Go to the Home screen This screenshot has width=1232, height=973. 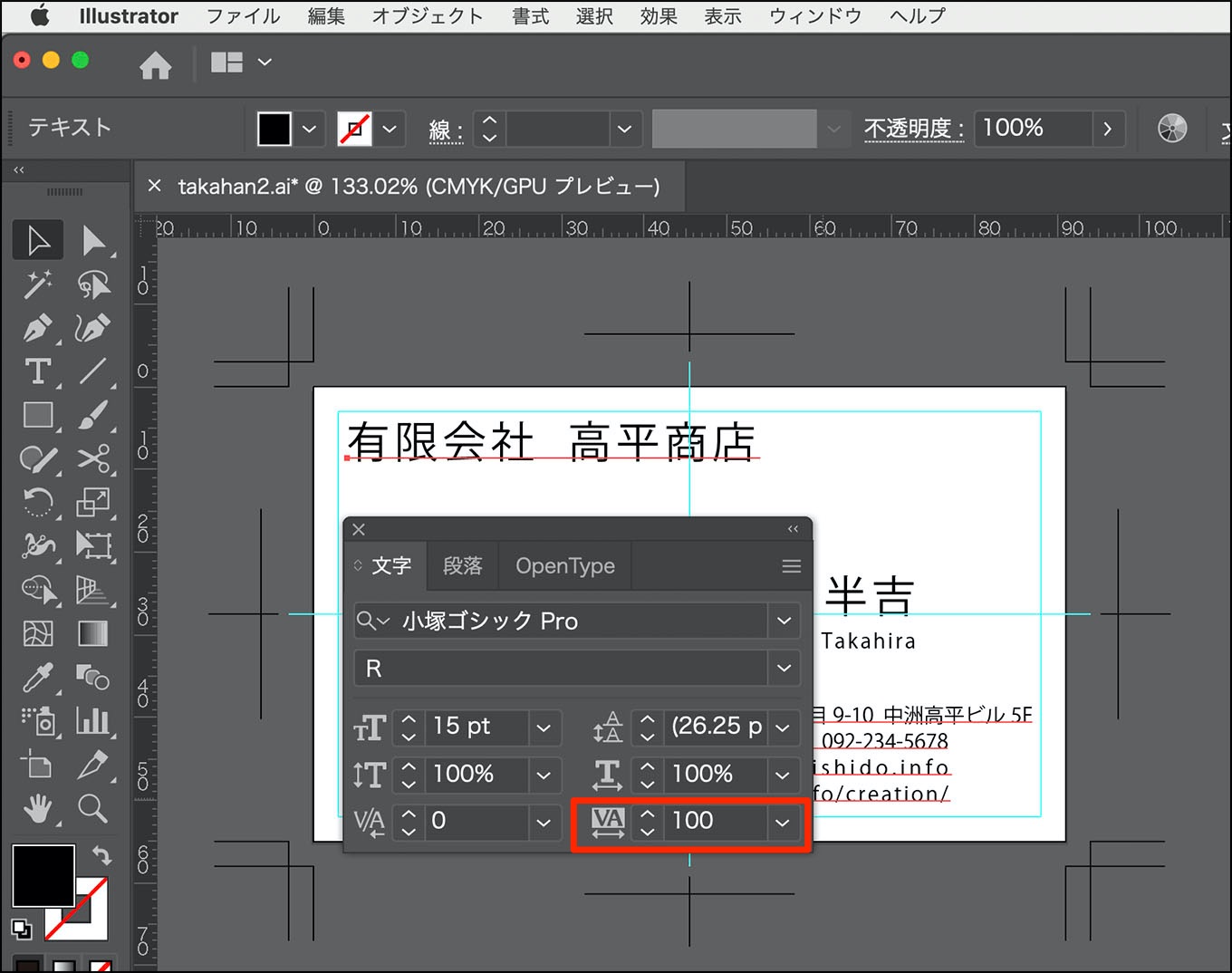coord(156,64)
